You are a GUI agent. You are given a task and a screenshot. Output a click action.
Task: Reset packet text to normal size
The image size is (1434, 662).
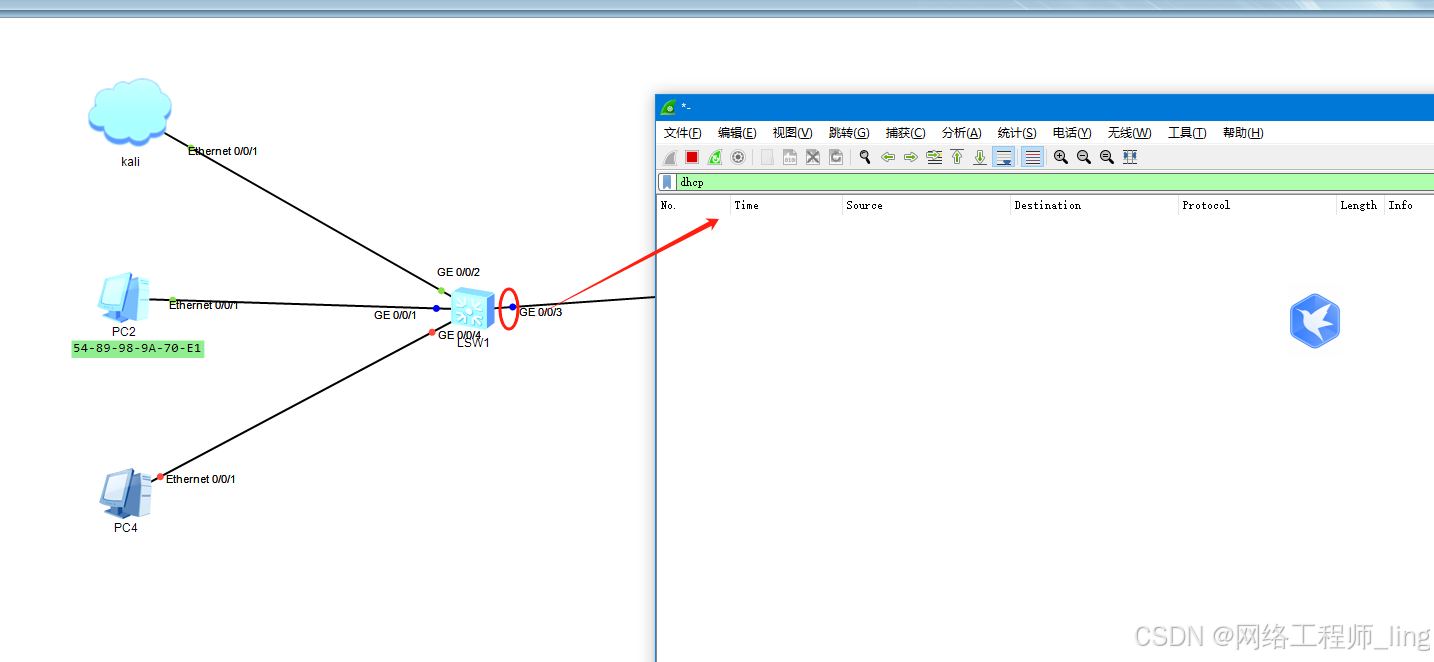(1107, 157)
